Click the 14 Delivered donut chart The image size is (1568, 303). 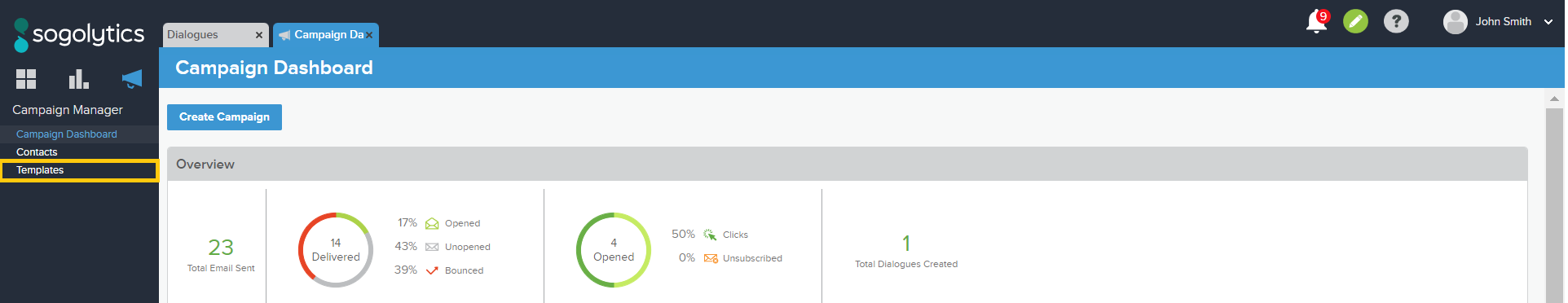[x=336, y=250]
